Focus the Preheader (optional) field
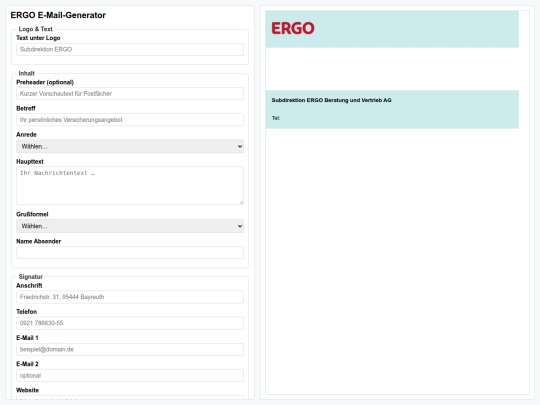540x405 pixels. point(130,94)
